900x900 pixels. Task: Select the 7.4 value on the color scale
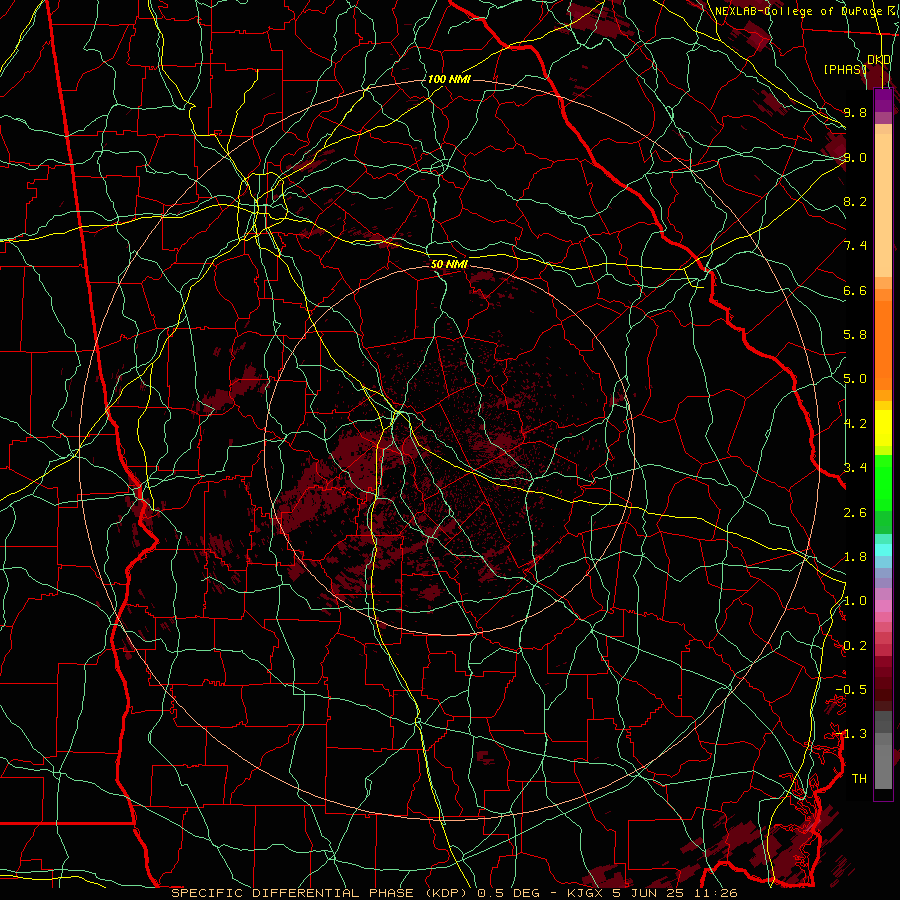[855, 246]
